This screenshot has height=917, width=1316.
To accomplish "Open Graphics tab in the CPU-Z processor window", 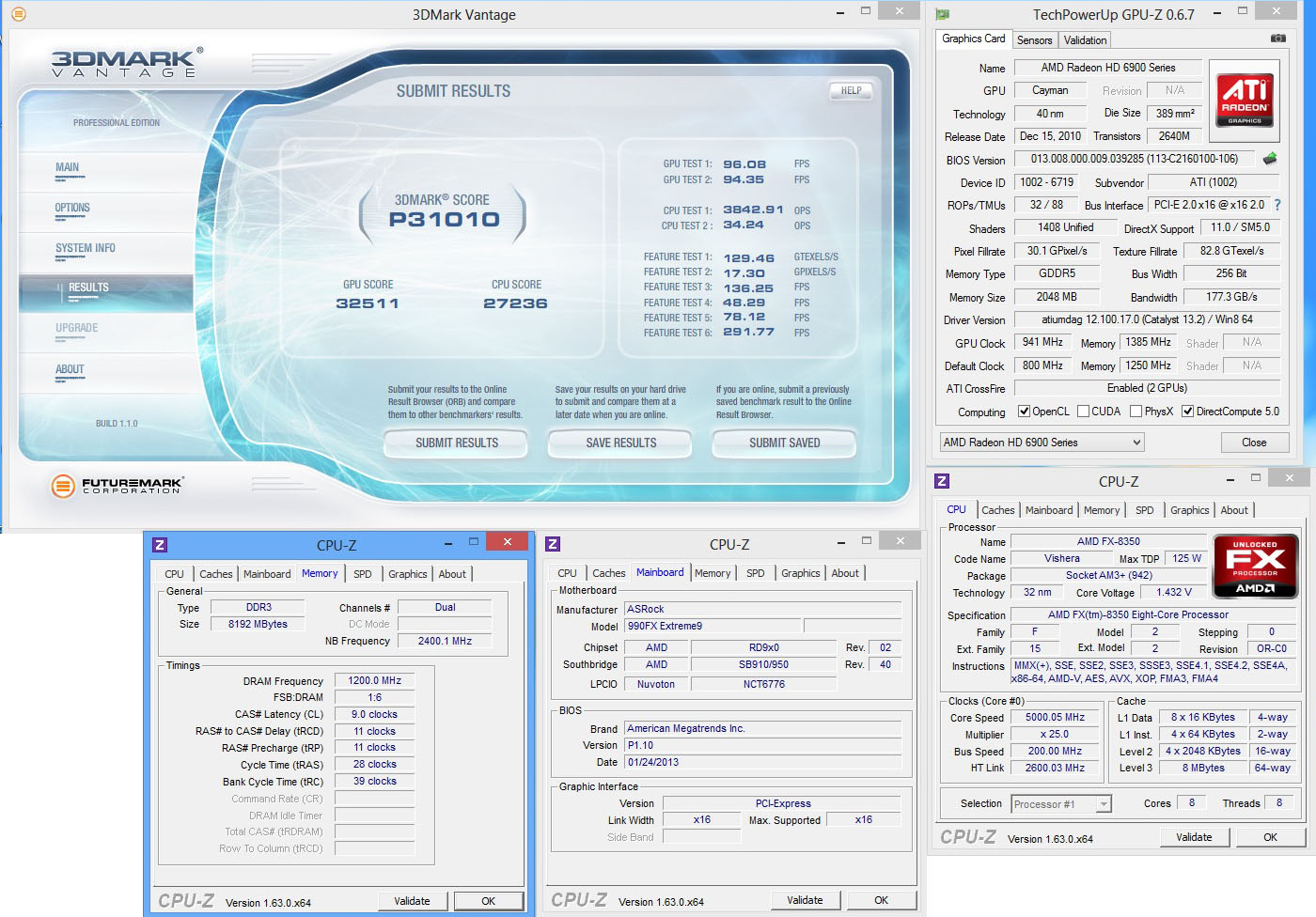I will pos(1189,510).
